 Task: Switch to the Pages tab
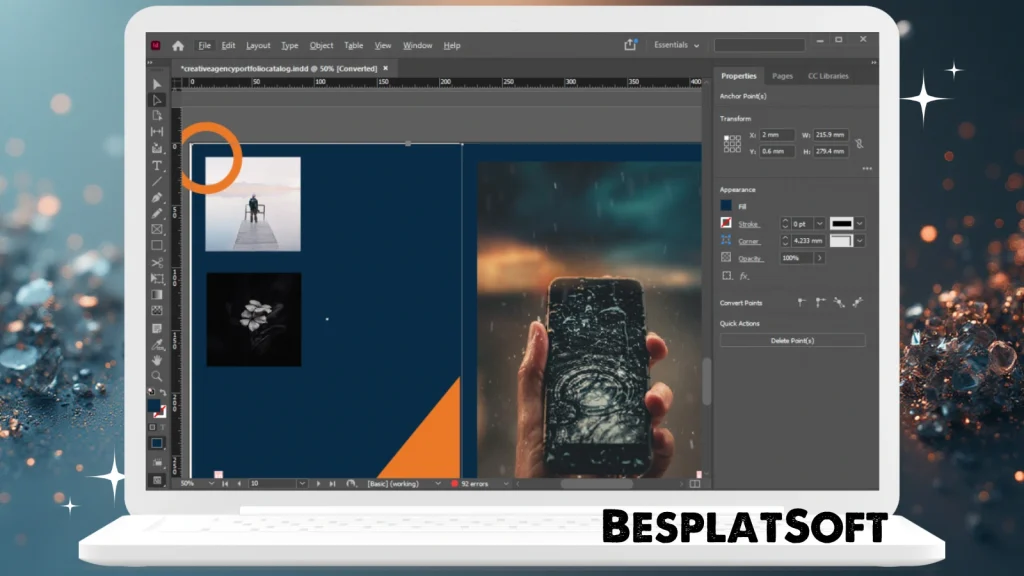tap(782, 76)
